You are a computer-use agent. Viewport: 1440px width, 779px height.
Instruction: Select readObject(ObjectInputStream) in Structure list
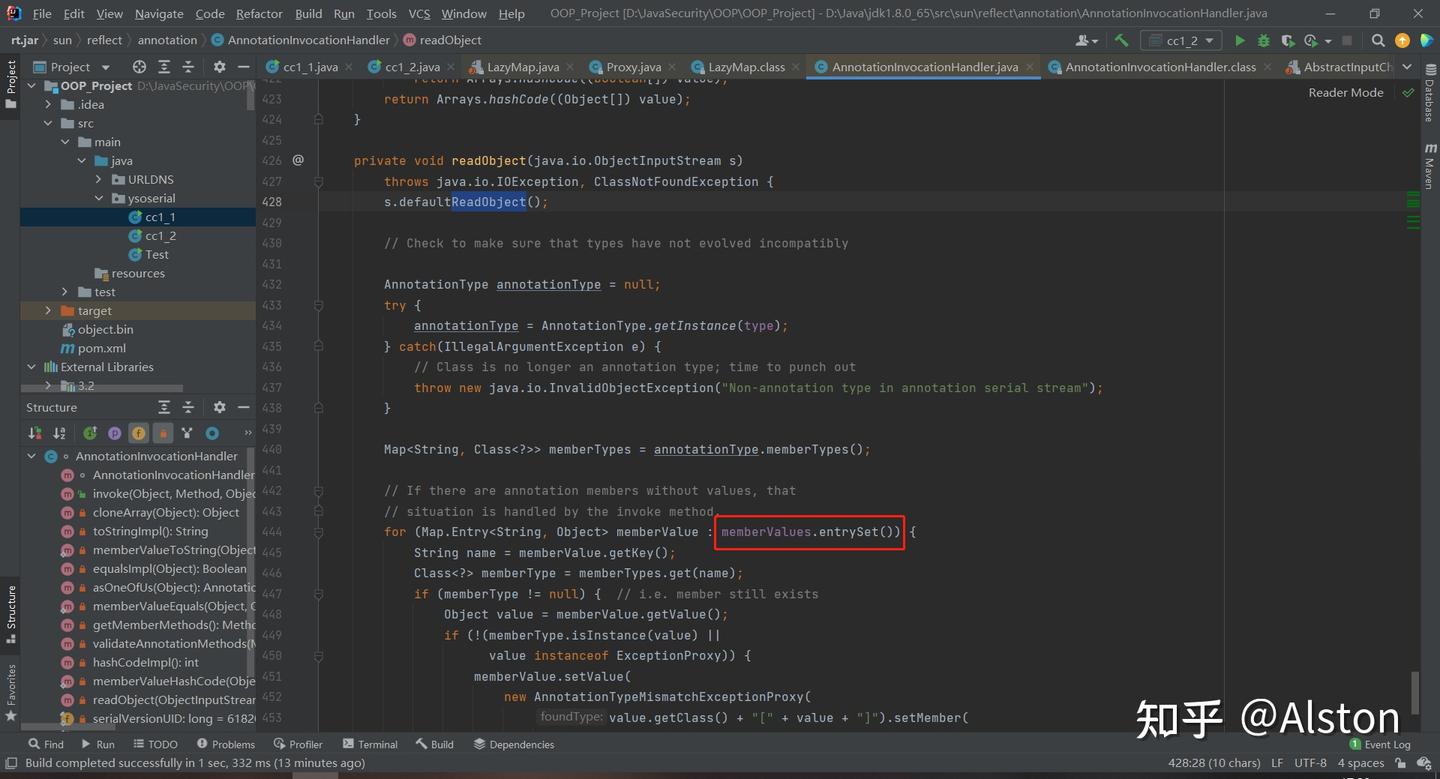coord(173,700)
